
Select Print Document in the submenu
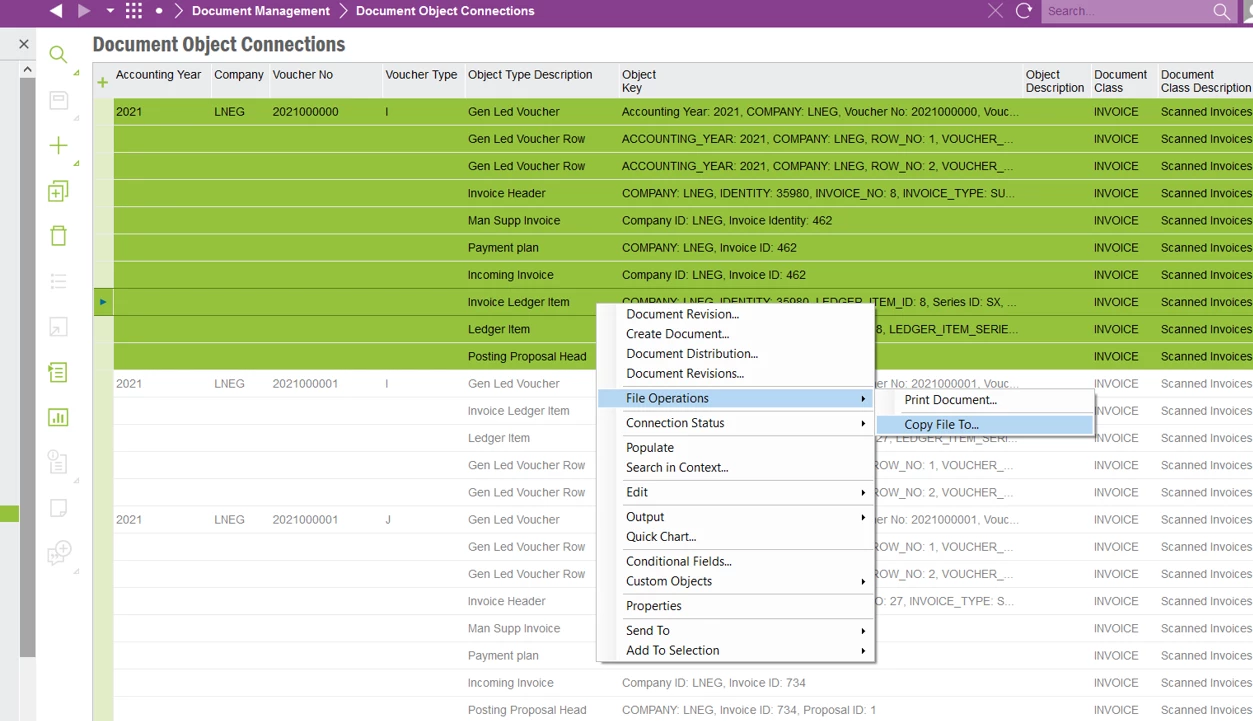click(x=951, y=400)
